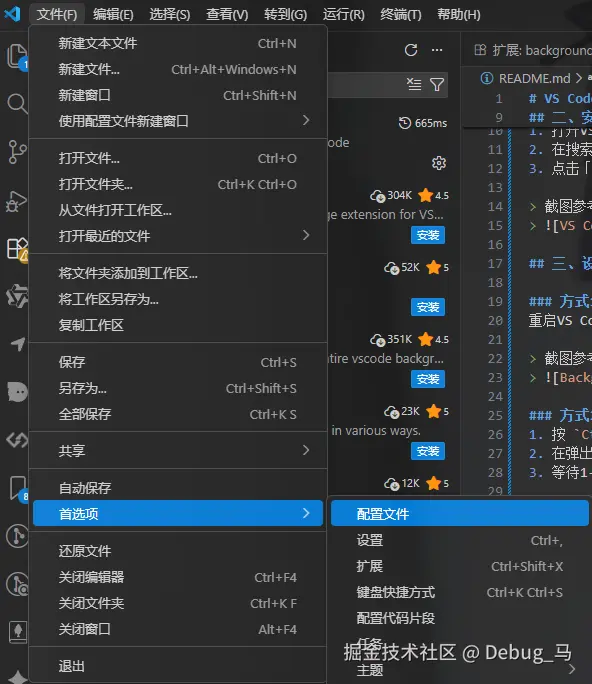Choose 新建文本文件 from File menu
The height and width of the screenshot is (684, 592).
tap(178, 43)
